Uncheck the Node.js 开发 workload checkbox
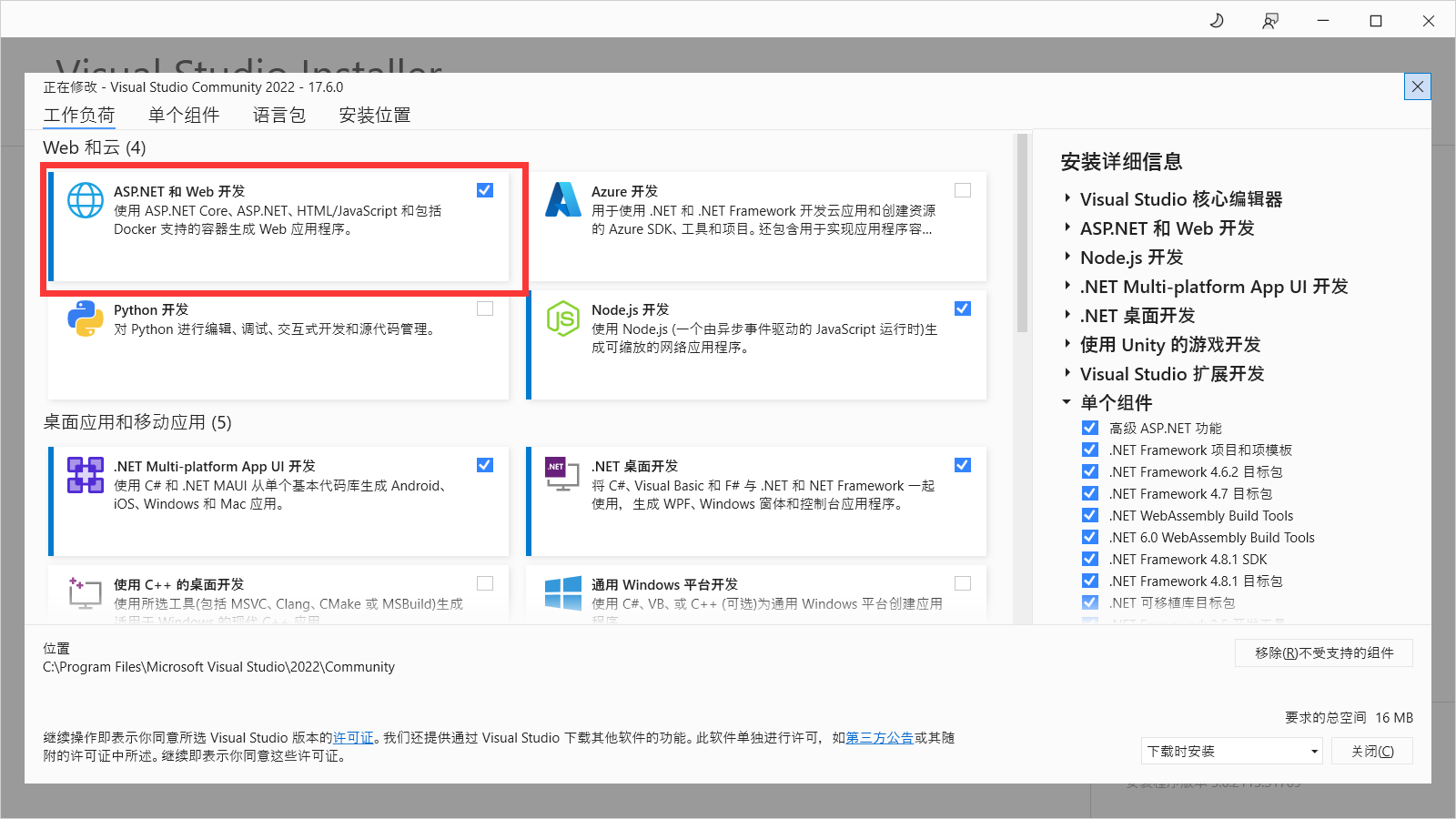 (x=963, y=308)
